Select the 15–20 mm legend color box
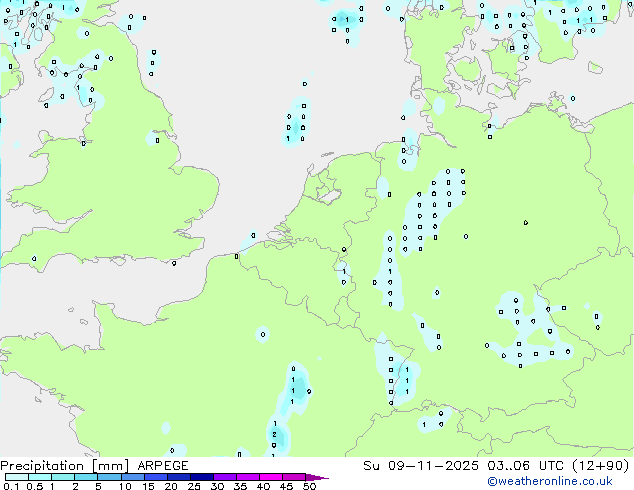 pyautogui.click(x=155, y=477)
